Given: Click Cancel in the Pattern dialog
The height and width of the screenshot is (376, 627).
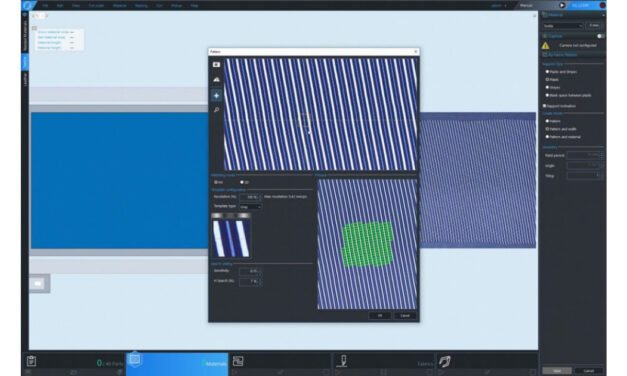Looking at the screenshot, I should [405, 316].
